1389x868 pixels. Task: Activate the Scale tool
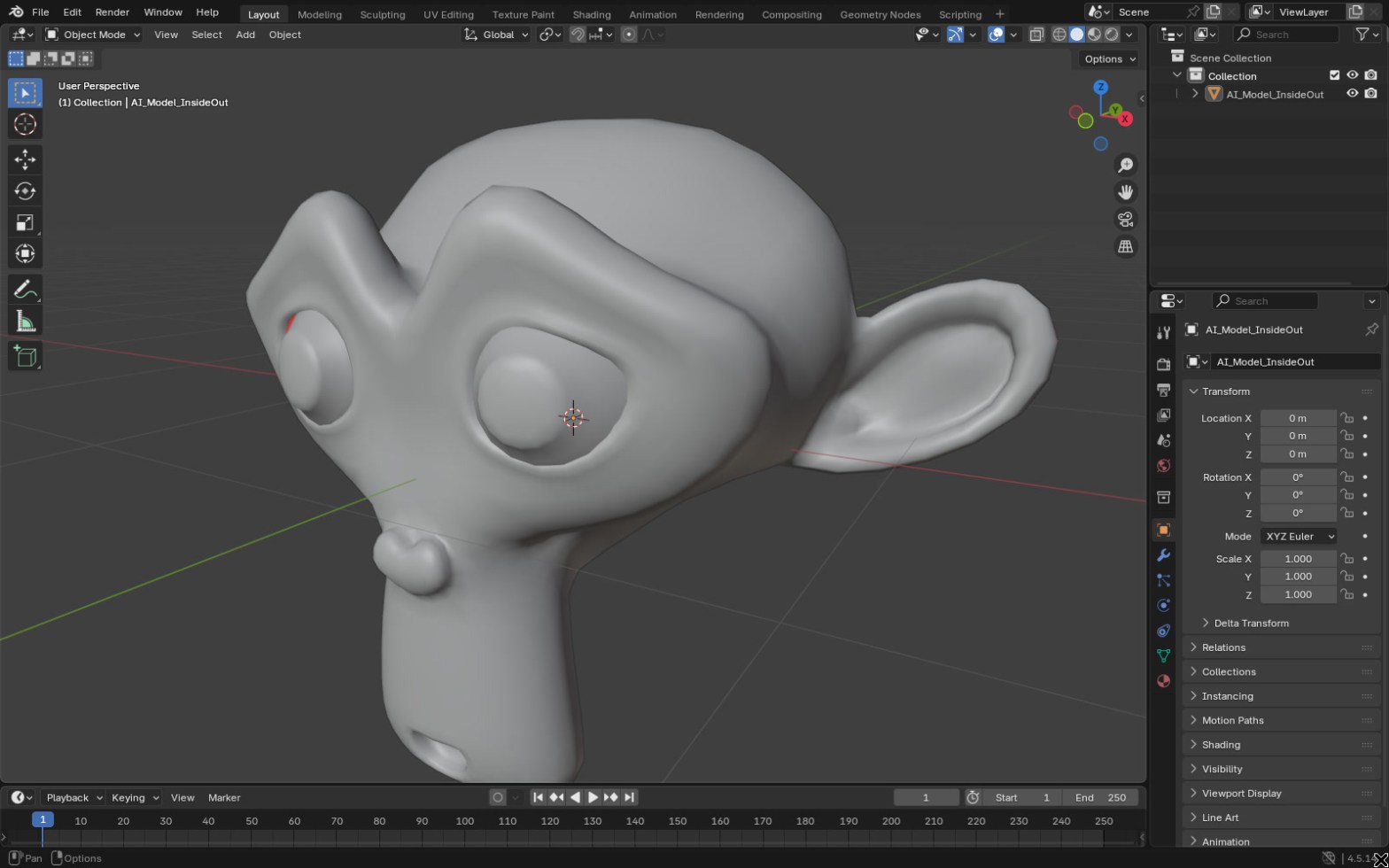point(25,222)
